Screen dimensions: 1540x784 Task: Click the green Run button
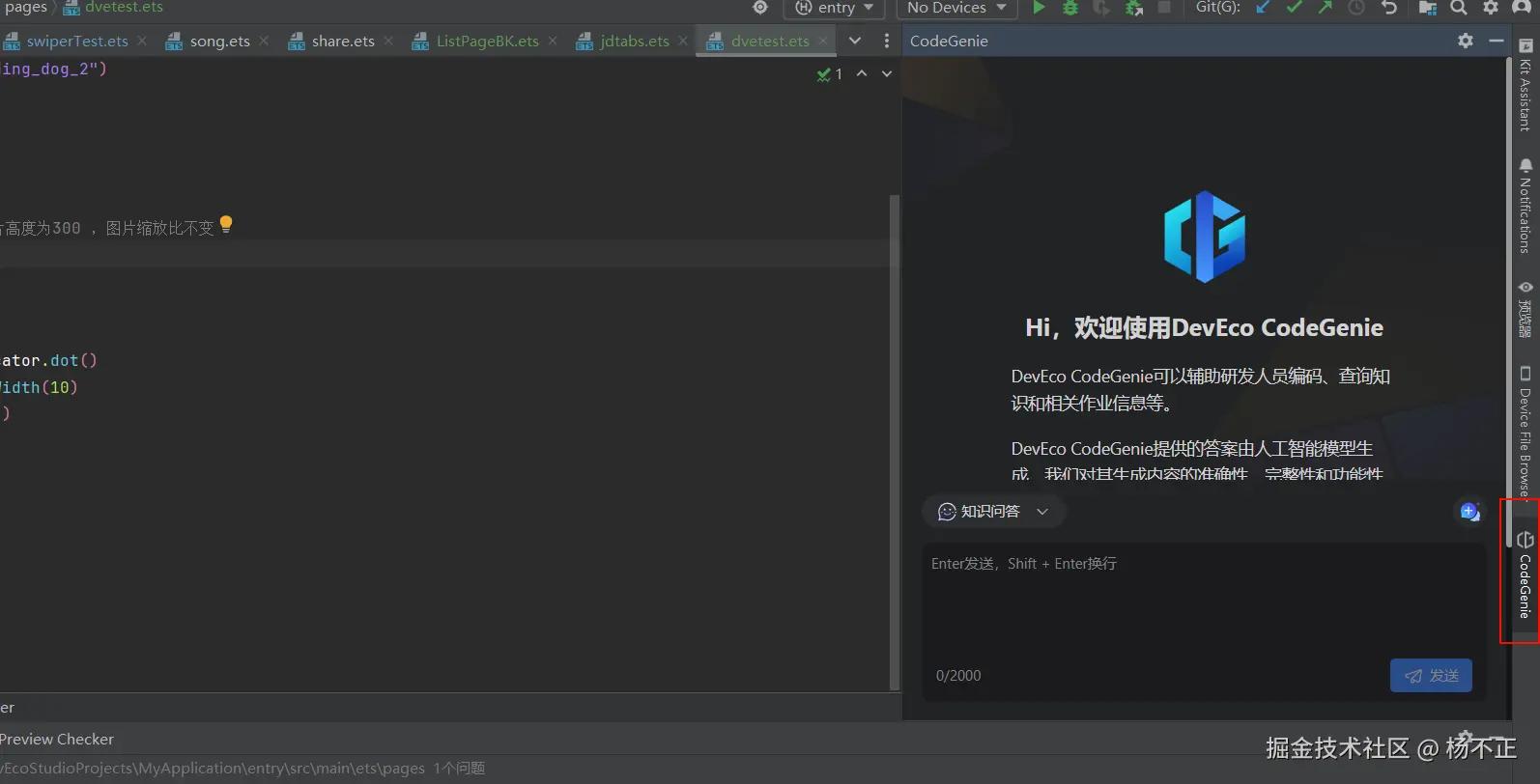tap(1040, 8)
